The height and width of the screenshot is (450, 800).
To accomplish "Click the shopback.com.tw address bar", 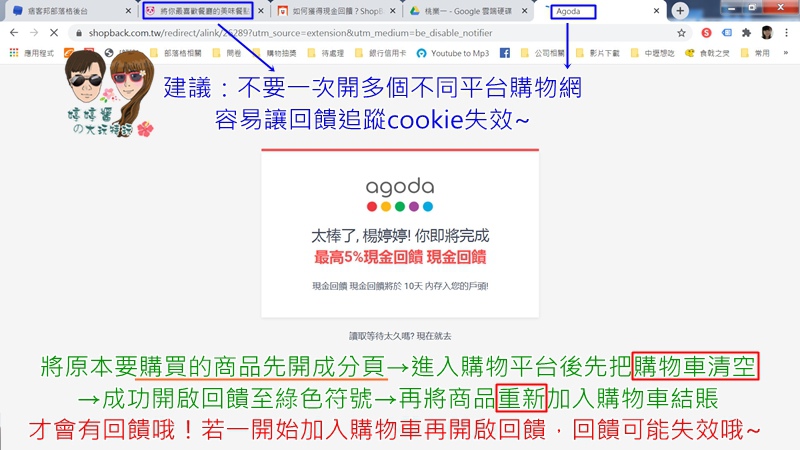I will 378,33.
